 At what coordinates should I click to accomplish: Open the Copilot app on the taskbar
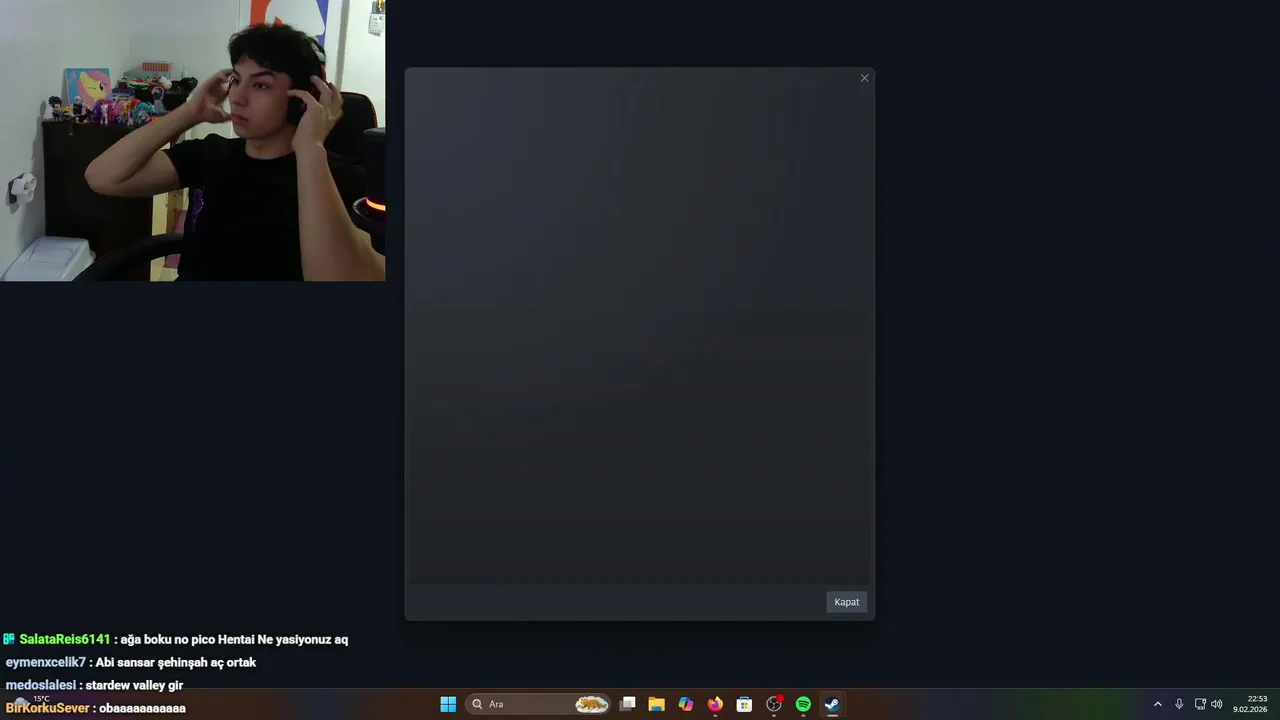(686, 704)
